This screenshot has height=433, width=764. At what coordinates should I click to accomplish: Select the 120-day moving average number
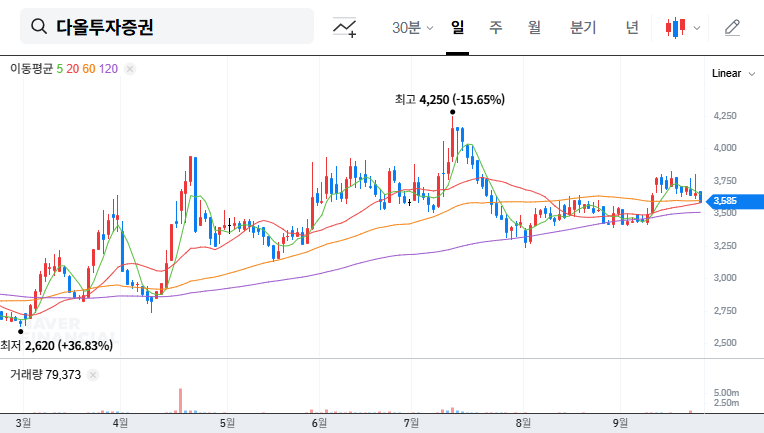pyautogui.click(x=108, y=69)
